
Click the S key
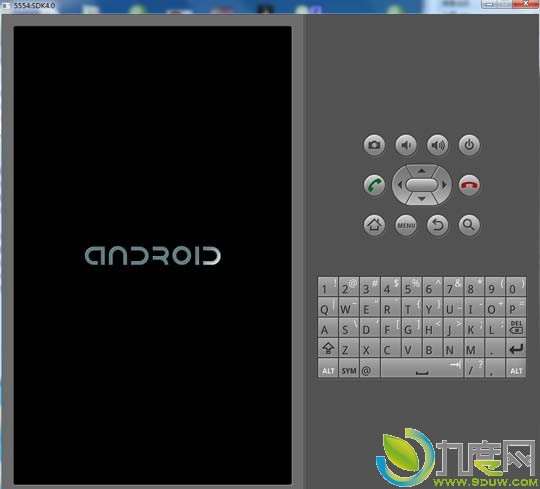(x=349, y=328)
